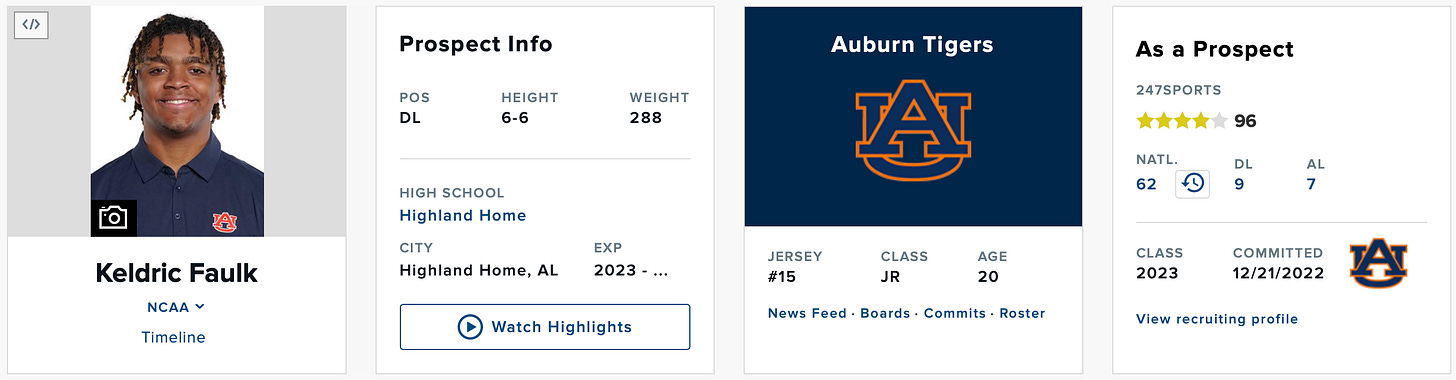This screenshot has width=1456, height=380.
Task: Open the News Feed link
Action: 807,313
